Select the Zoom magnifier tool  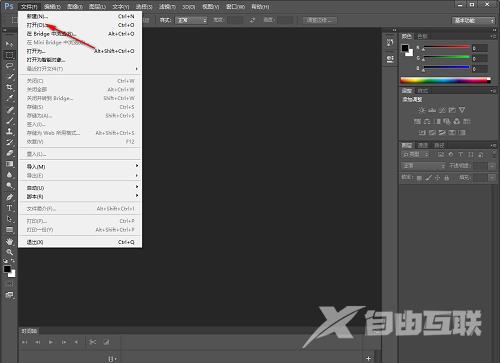point(9,252)
